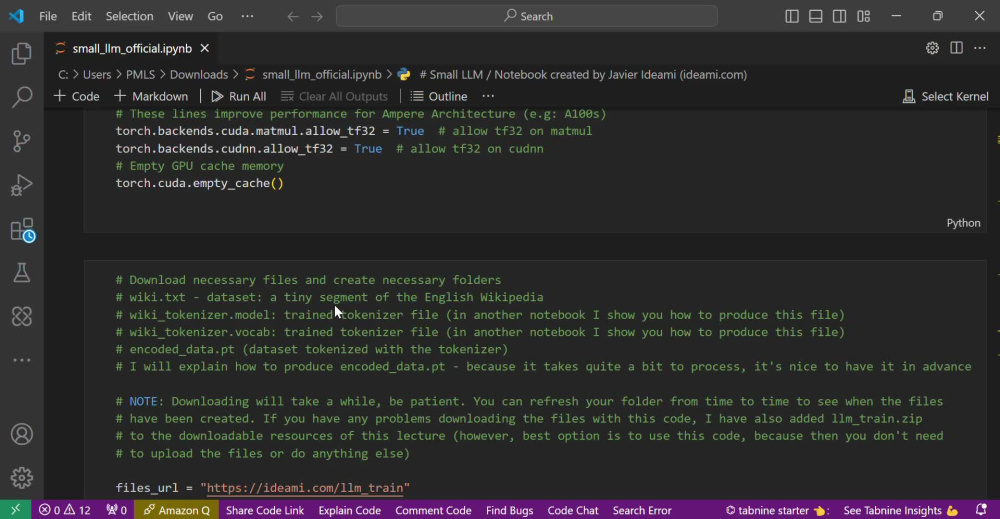The image size is (1000, 519).
Task: Change the cell language mode Python
Action: tap(963, 223)
